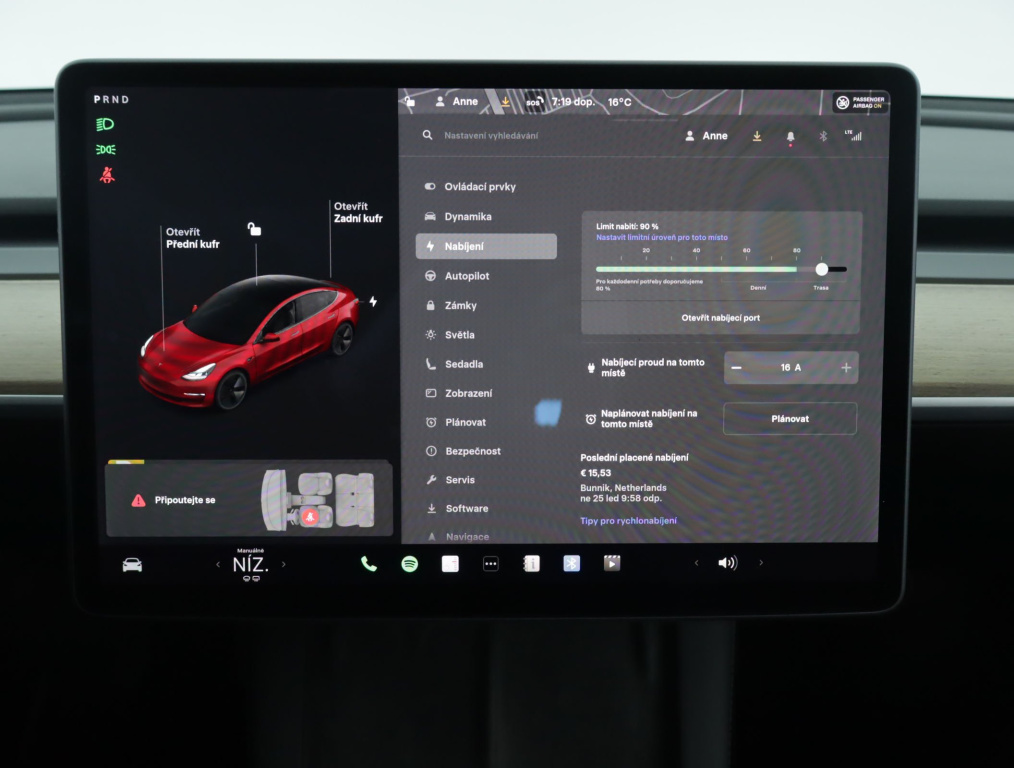Screen dimensions: 1014x768
Task: Open the Autopilot menu
Action: pos(486,276)
